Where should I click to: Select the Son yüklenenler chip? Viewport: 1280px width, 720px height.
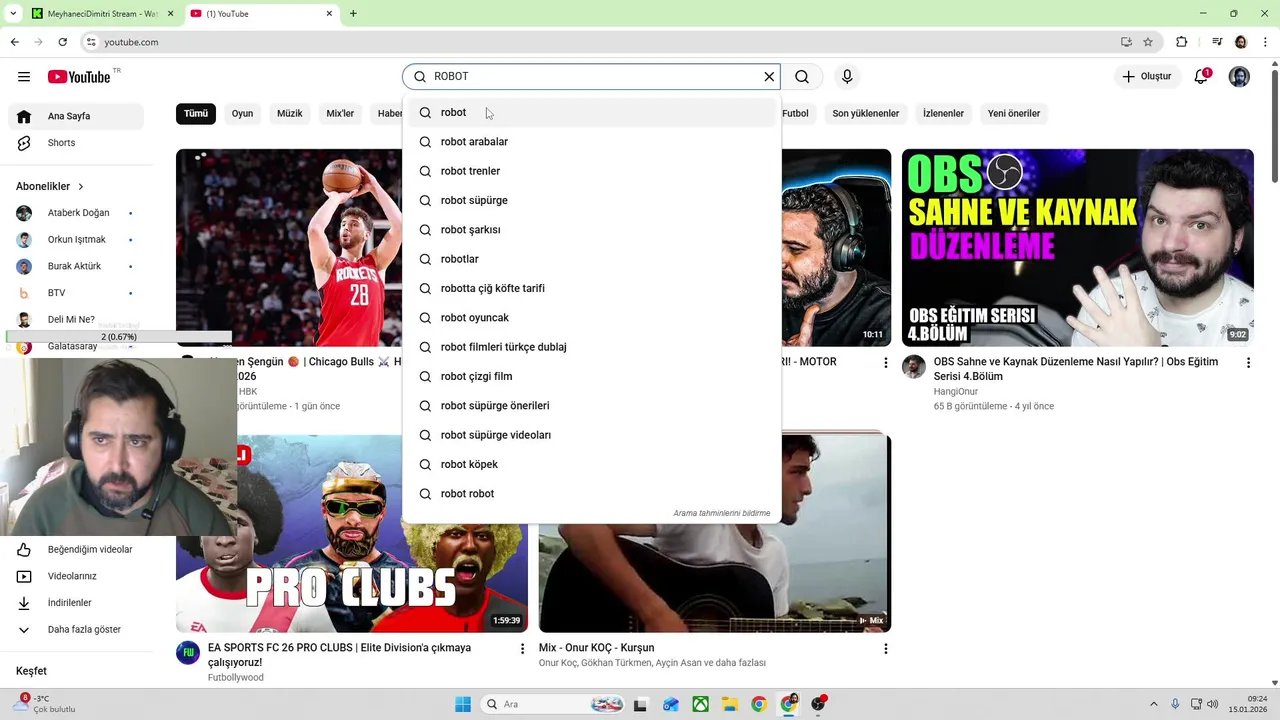coord(866,114)
